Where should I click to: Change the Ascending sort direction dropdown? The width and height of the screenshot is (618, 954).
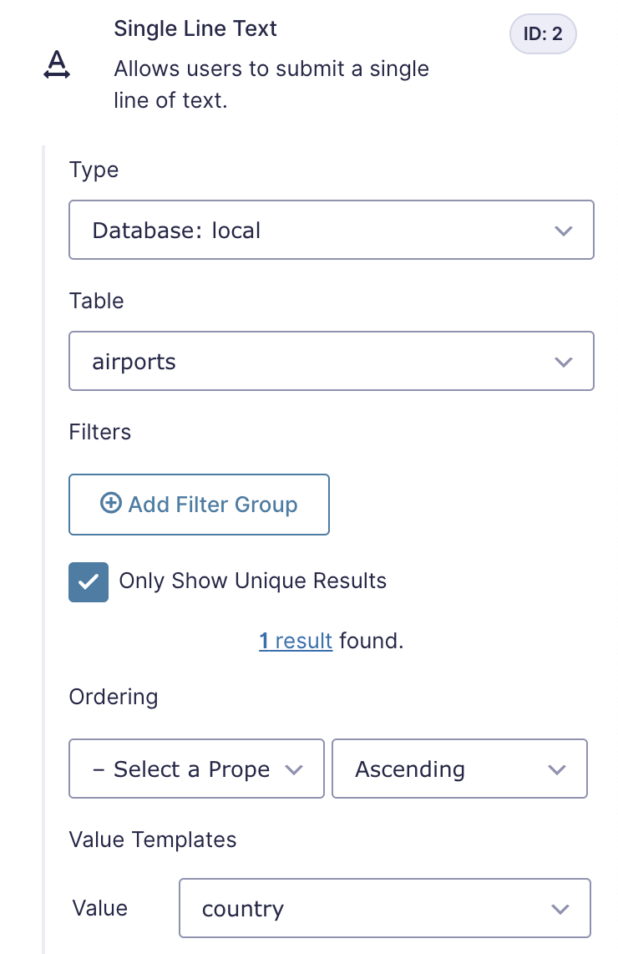click(x=459, y=768)
